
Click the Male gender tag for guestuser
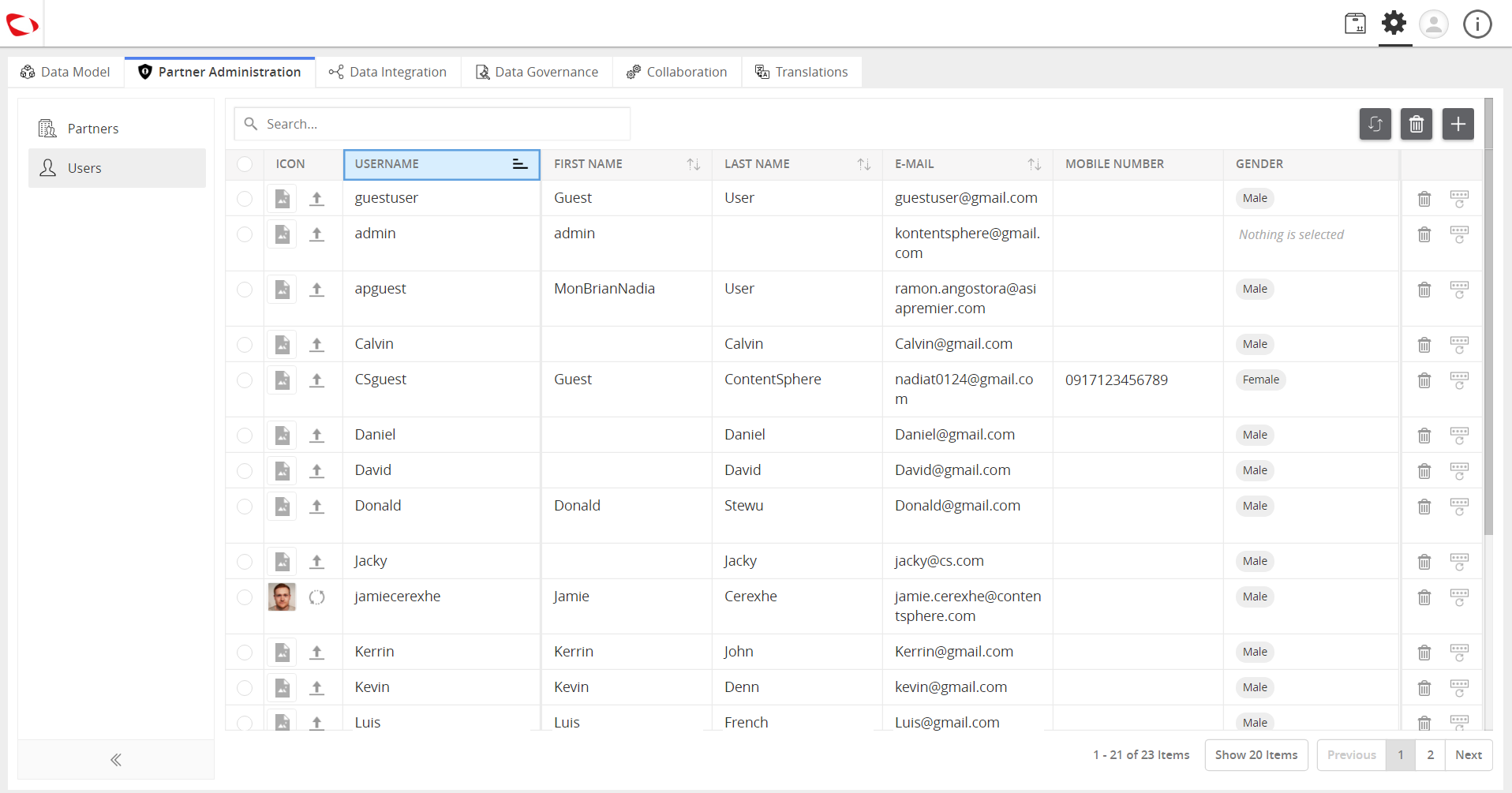(1255, 198)
